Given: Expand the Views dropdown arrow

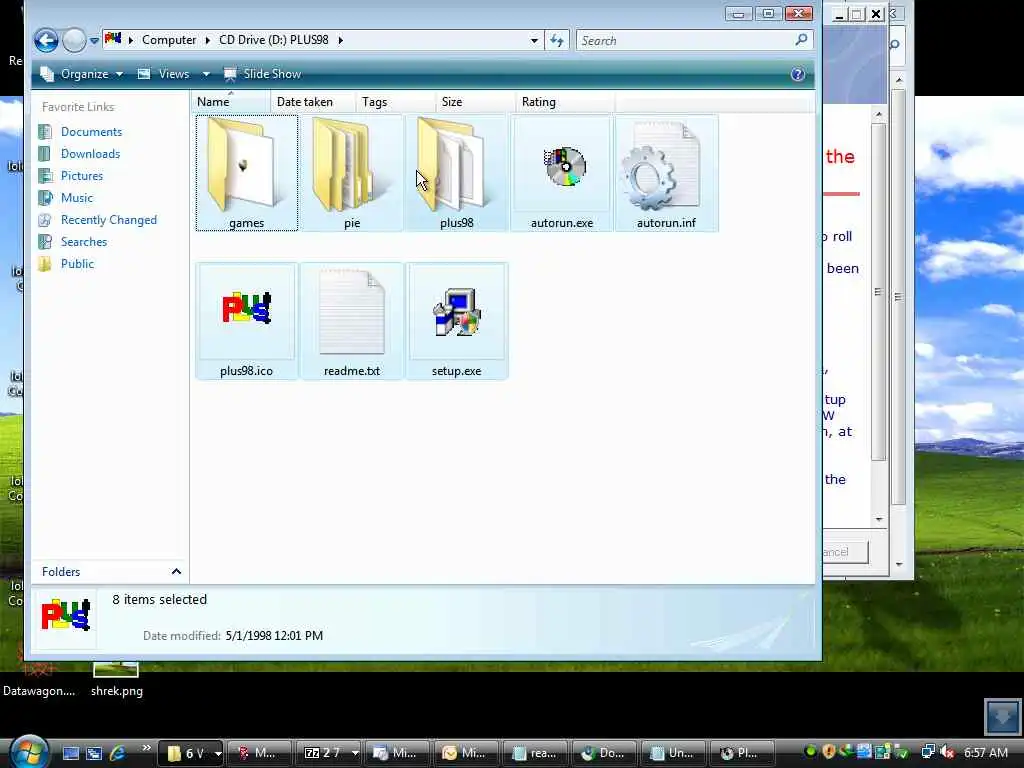Looking at the screenshot, I should (206, 74).
